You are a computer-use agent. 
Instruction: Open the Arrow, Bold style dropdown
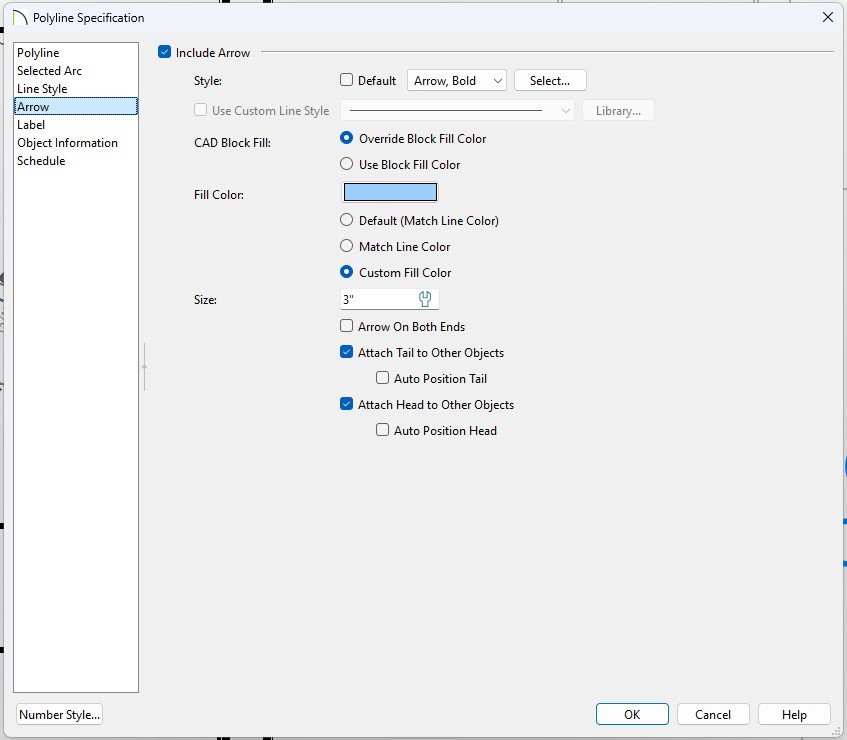[x=457, y=81]
